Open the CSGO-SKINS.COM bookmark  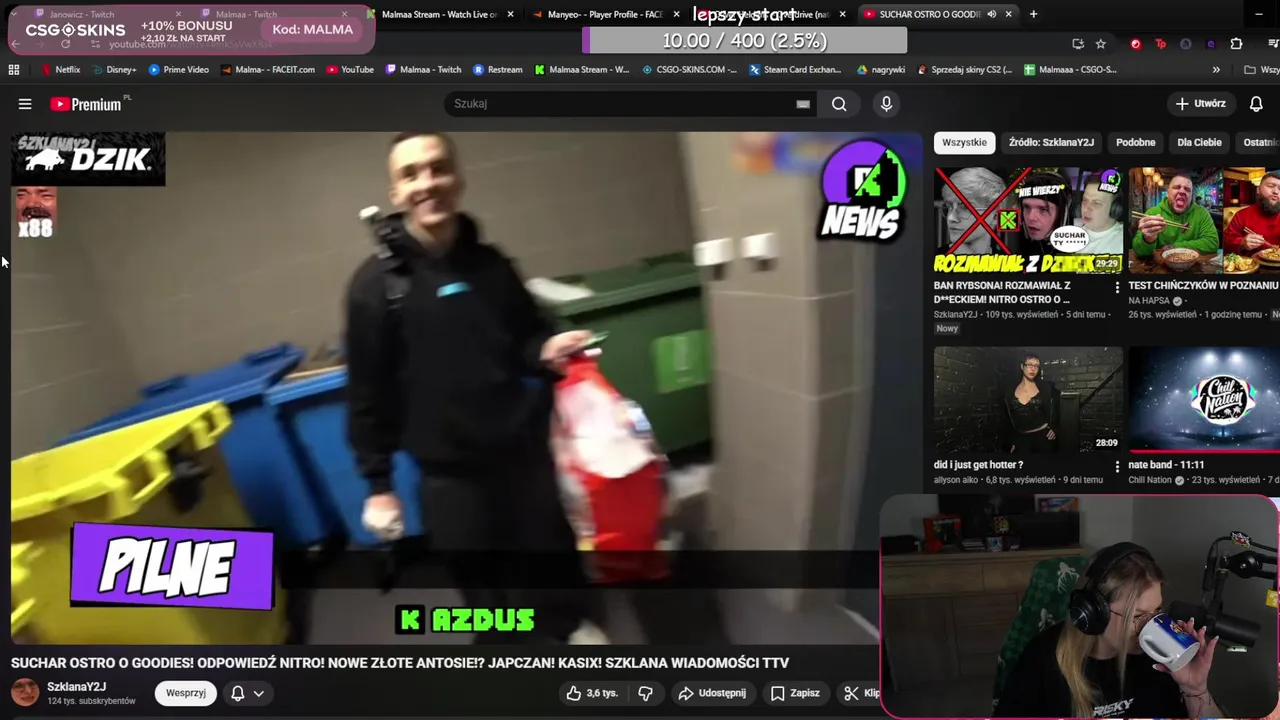click(x=689, y=70)
